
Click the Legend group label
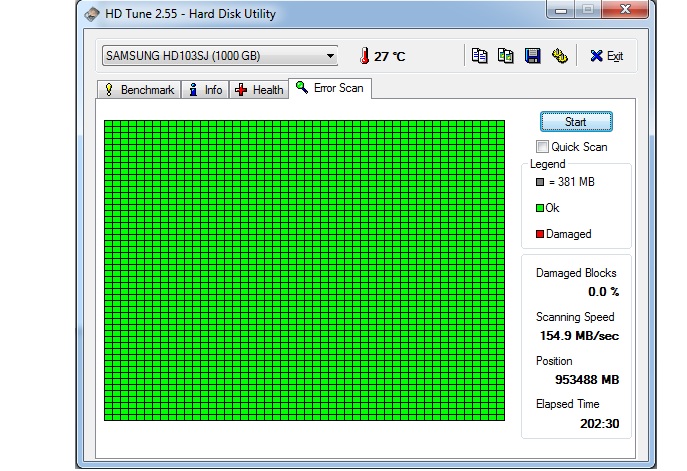[x=548, y=164]
